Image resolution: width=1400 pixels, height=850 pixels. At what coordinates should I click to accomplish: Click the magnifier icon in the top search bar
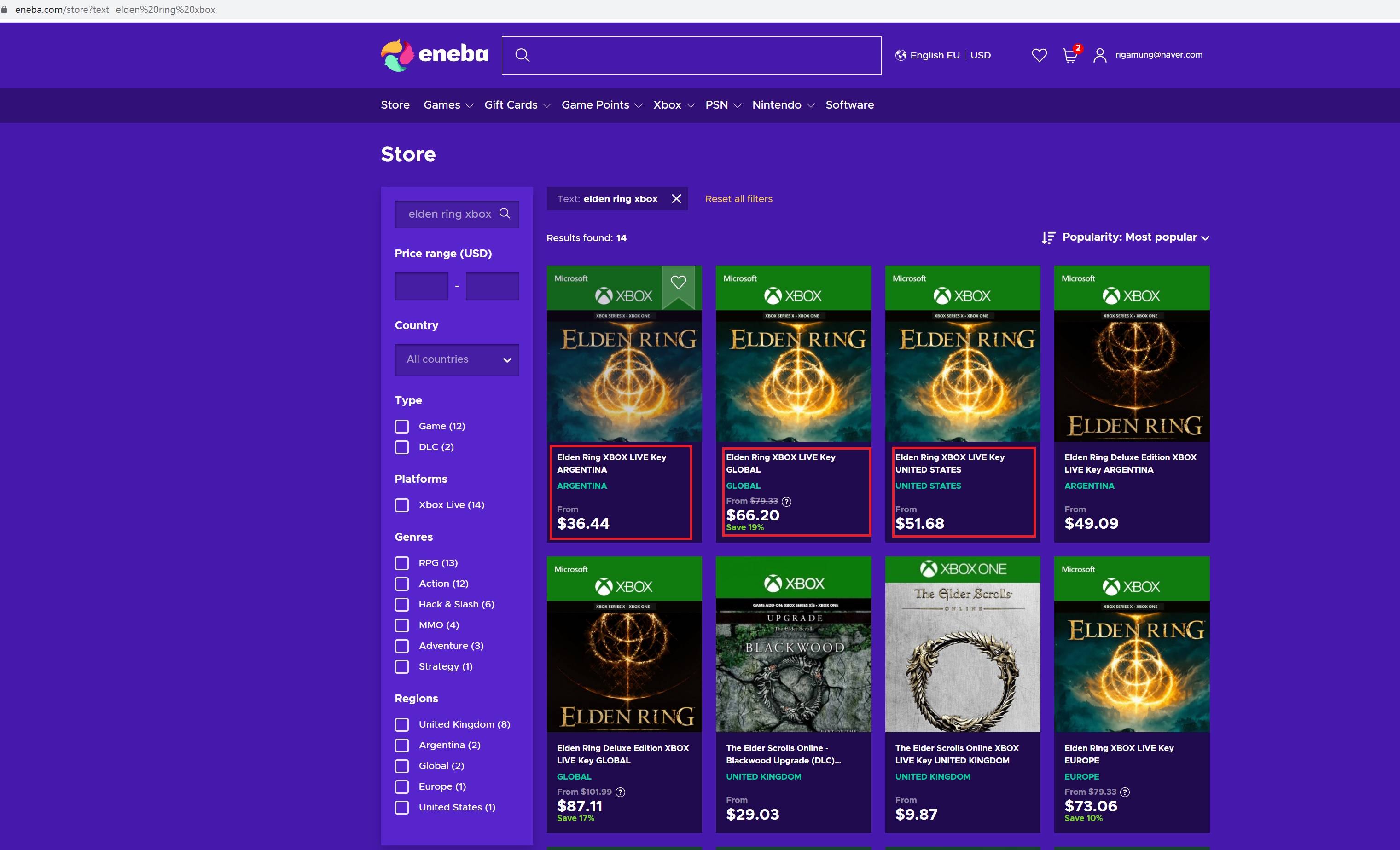[522, 55]
